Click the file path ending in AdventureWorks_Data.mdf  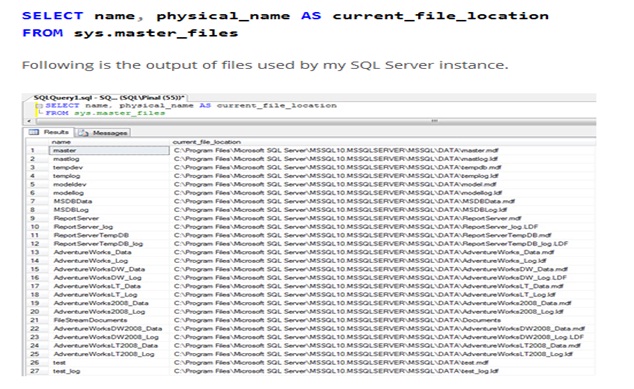point(364,252)
